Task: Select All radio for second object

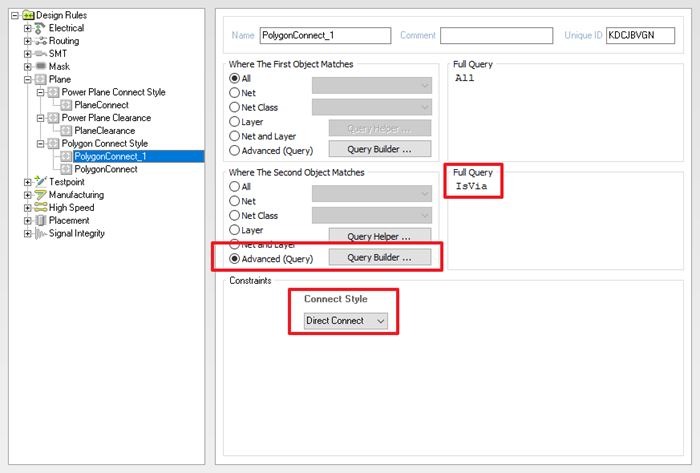Action: pyautogui.click(x=235, y=187)
